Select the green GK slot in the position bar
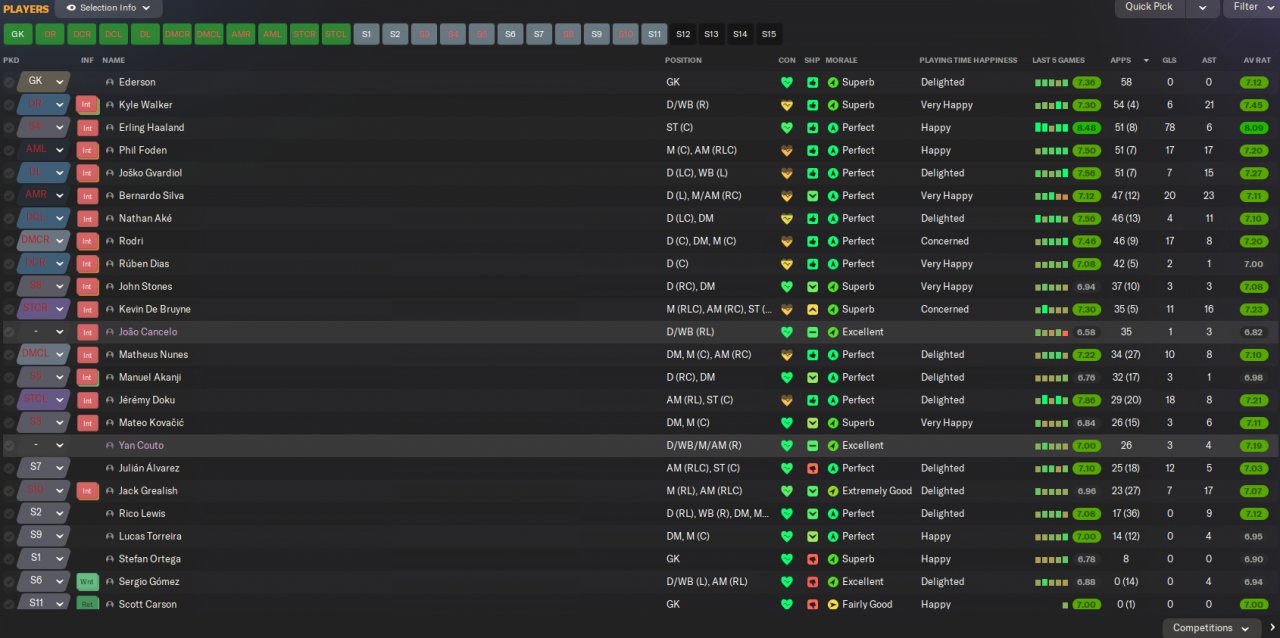The image size is (1280, 638). point(17,34)
